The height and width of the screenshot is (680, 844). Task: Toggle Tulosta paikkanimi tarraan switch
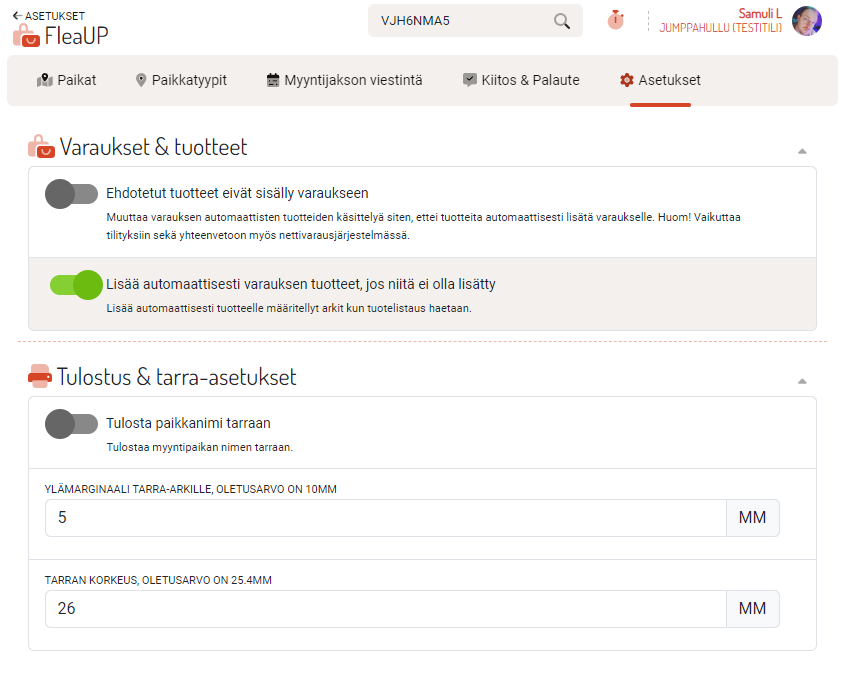pyautogui.click(x=72, y=424)
